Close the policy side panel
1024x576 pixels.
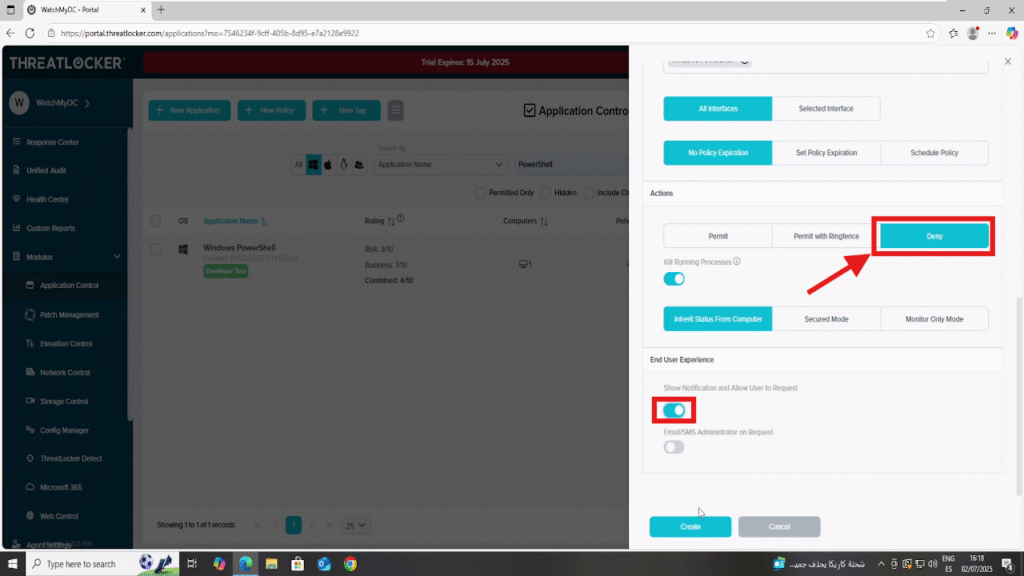click(x=1008, y=61)
